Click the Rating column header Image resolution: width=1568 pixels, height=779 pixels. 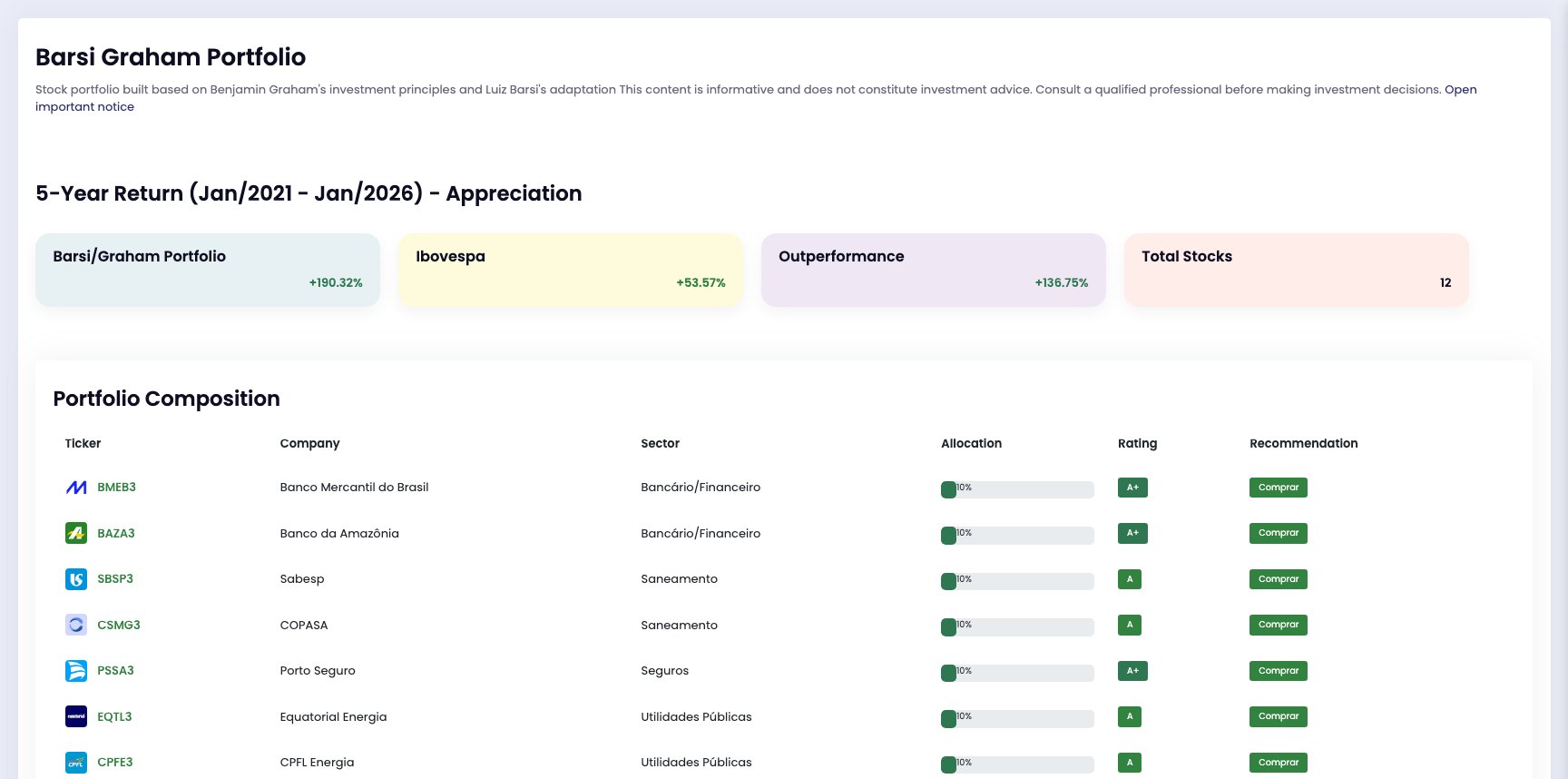click(1137, 443)
